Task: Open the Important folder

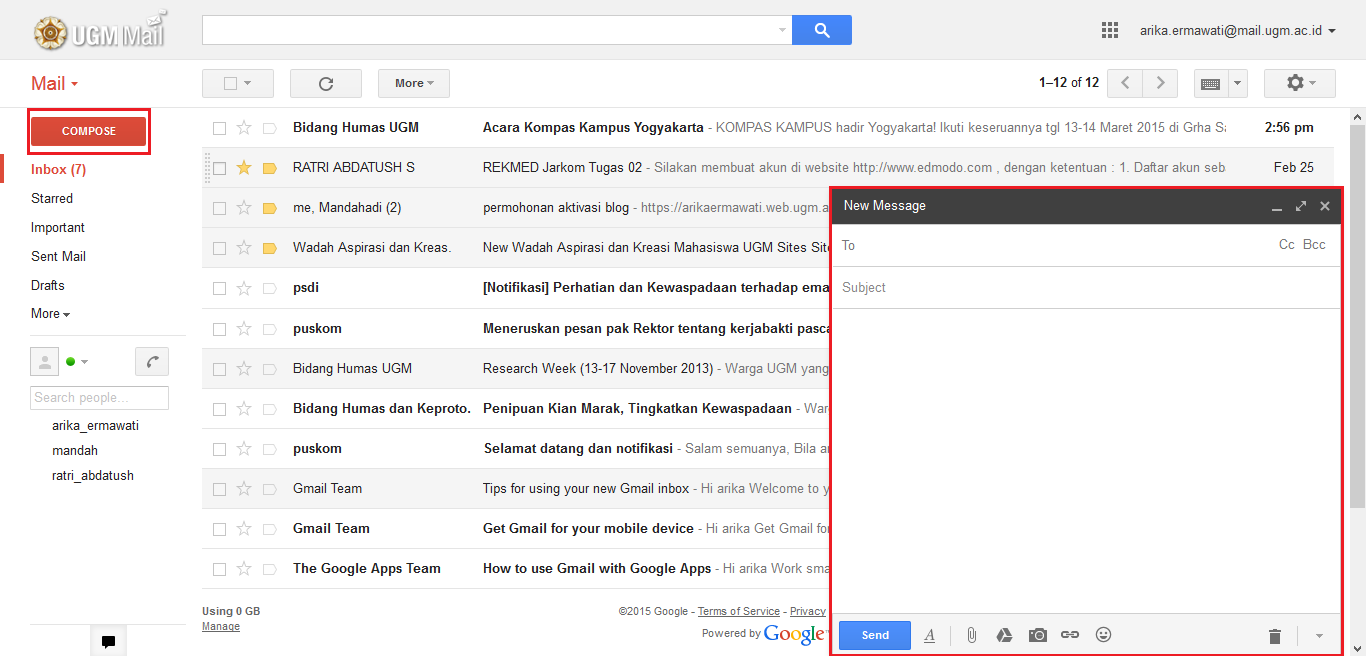Action: [58, 228]
